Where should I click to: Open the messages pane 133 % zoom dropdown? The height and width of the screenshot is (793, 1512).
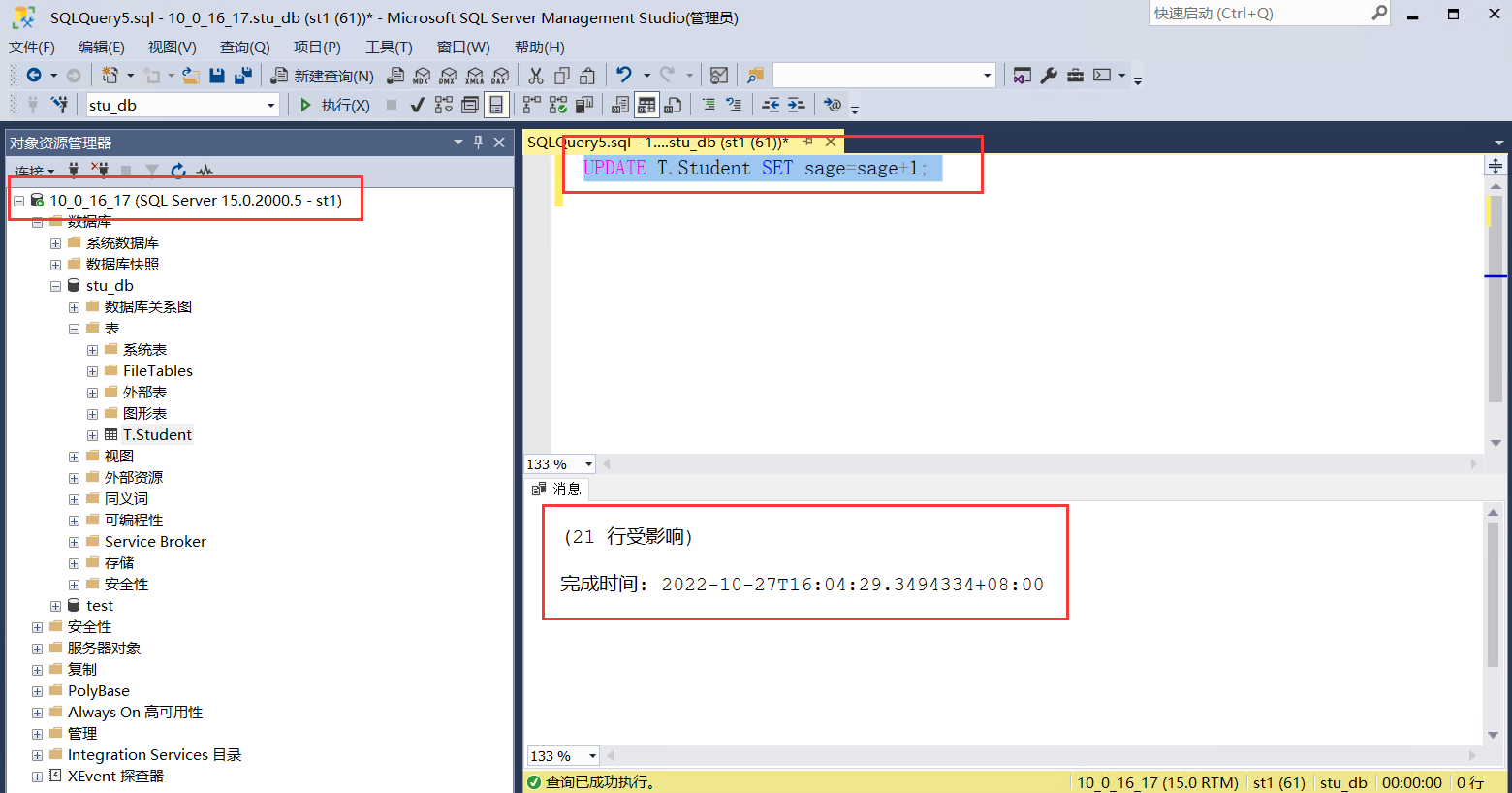coord(592,755)
